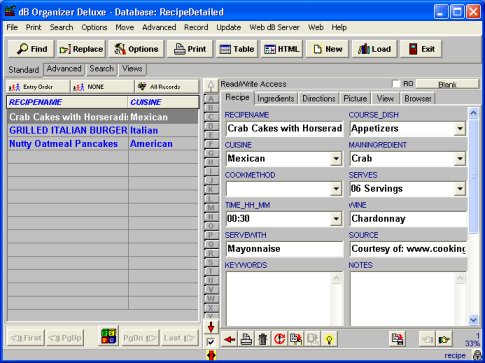
Task: Switch to the Picture tab
Action: pos(355,99)
